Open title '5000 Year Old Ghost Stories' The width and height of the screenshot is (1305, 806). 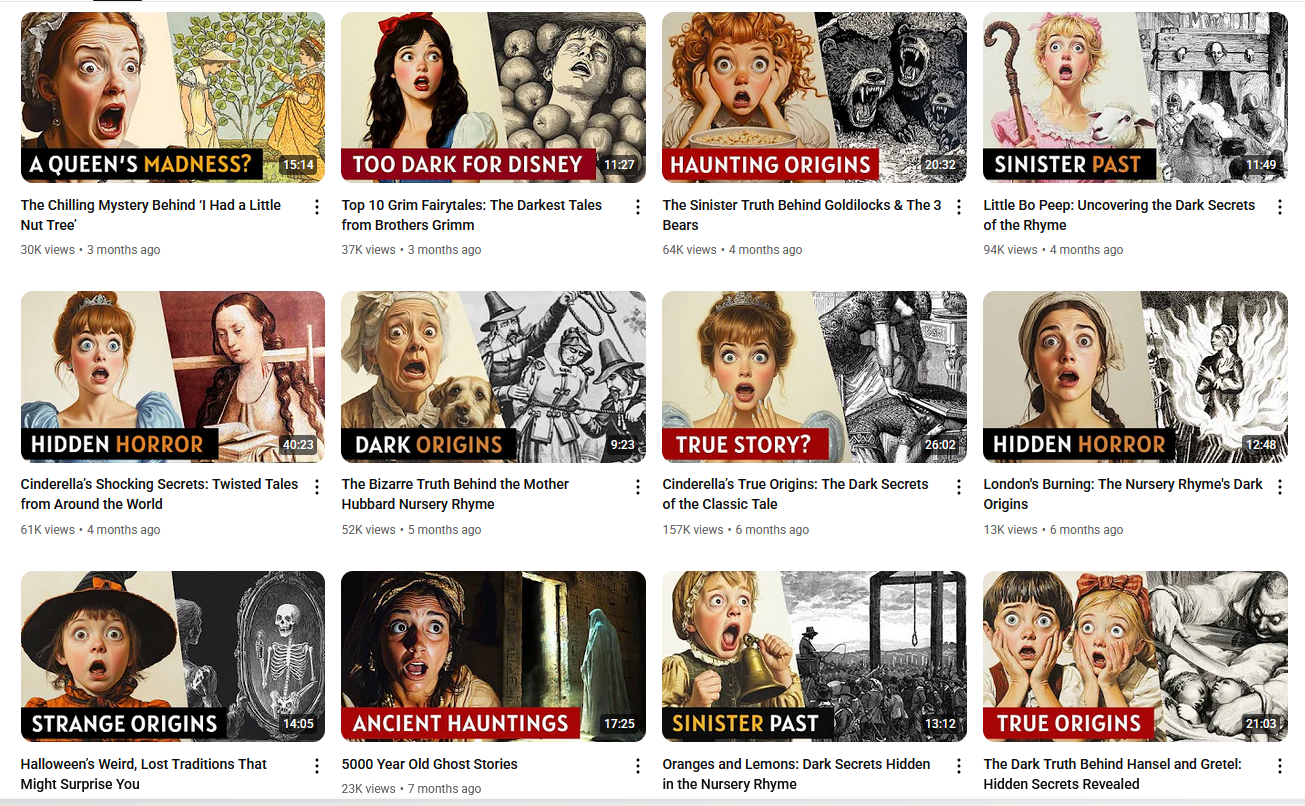pyautogui.click(x=430, y=764)
